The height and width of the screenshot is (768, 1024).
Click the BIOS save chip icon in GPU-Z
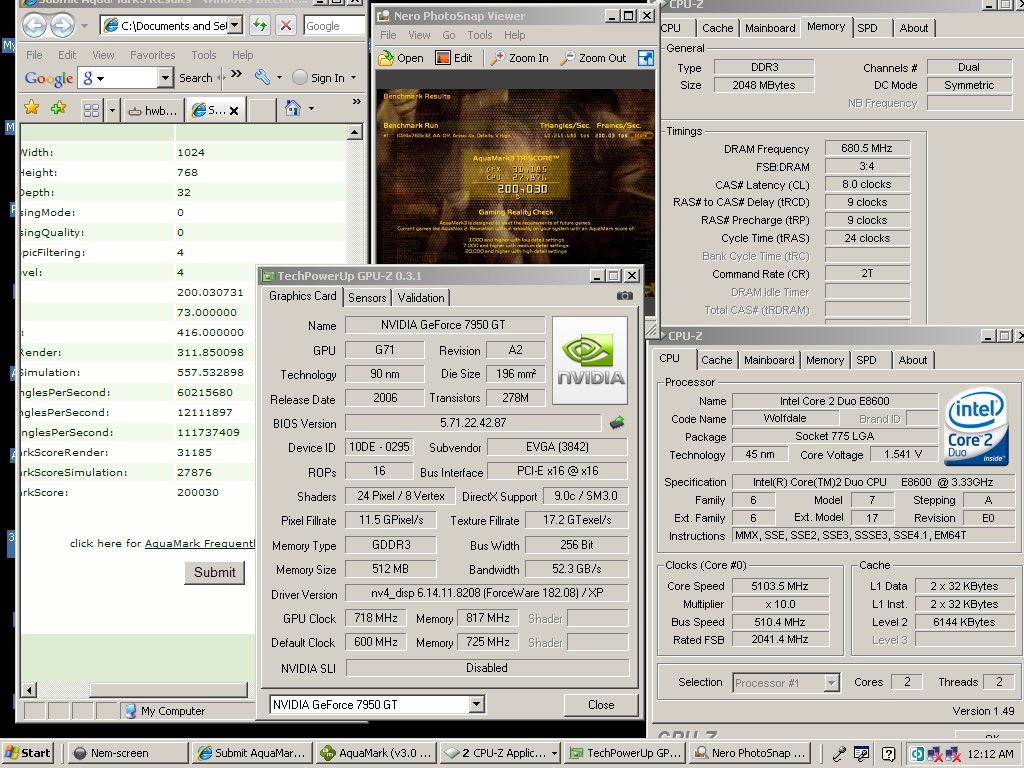616,423
